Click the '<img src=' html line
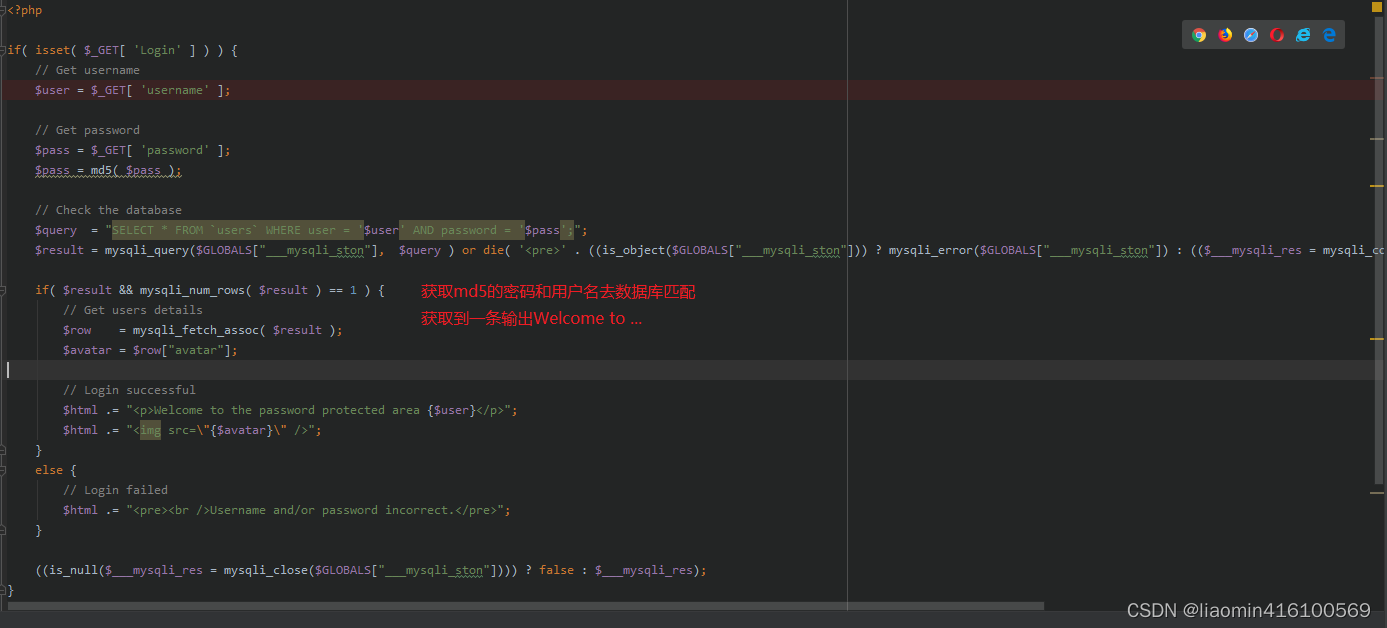 pos(192,430)
